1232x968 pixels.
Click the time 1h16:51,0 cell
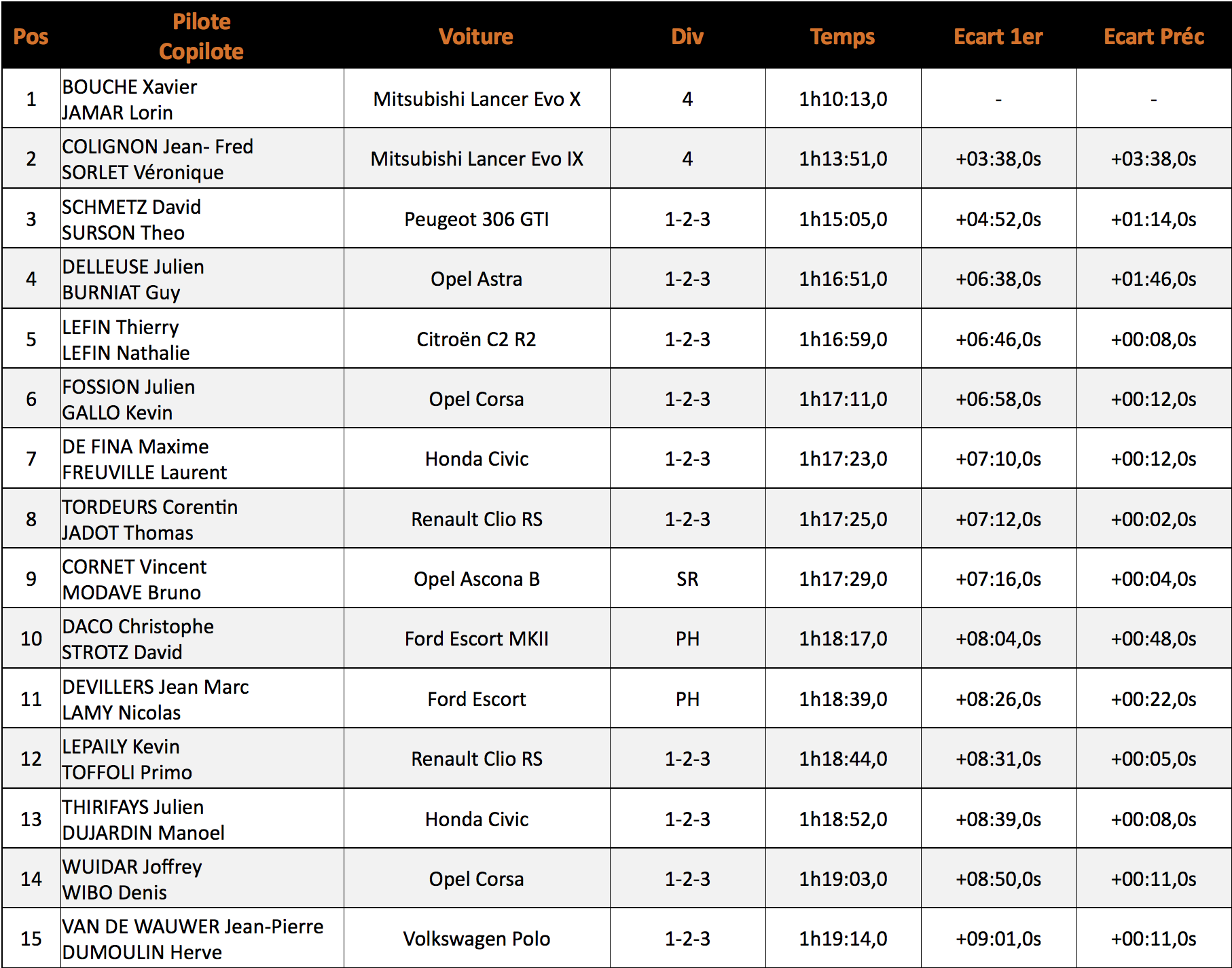(843, 278)
